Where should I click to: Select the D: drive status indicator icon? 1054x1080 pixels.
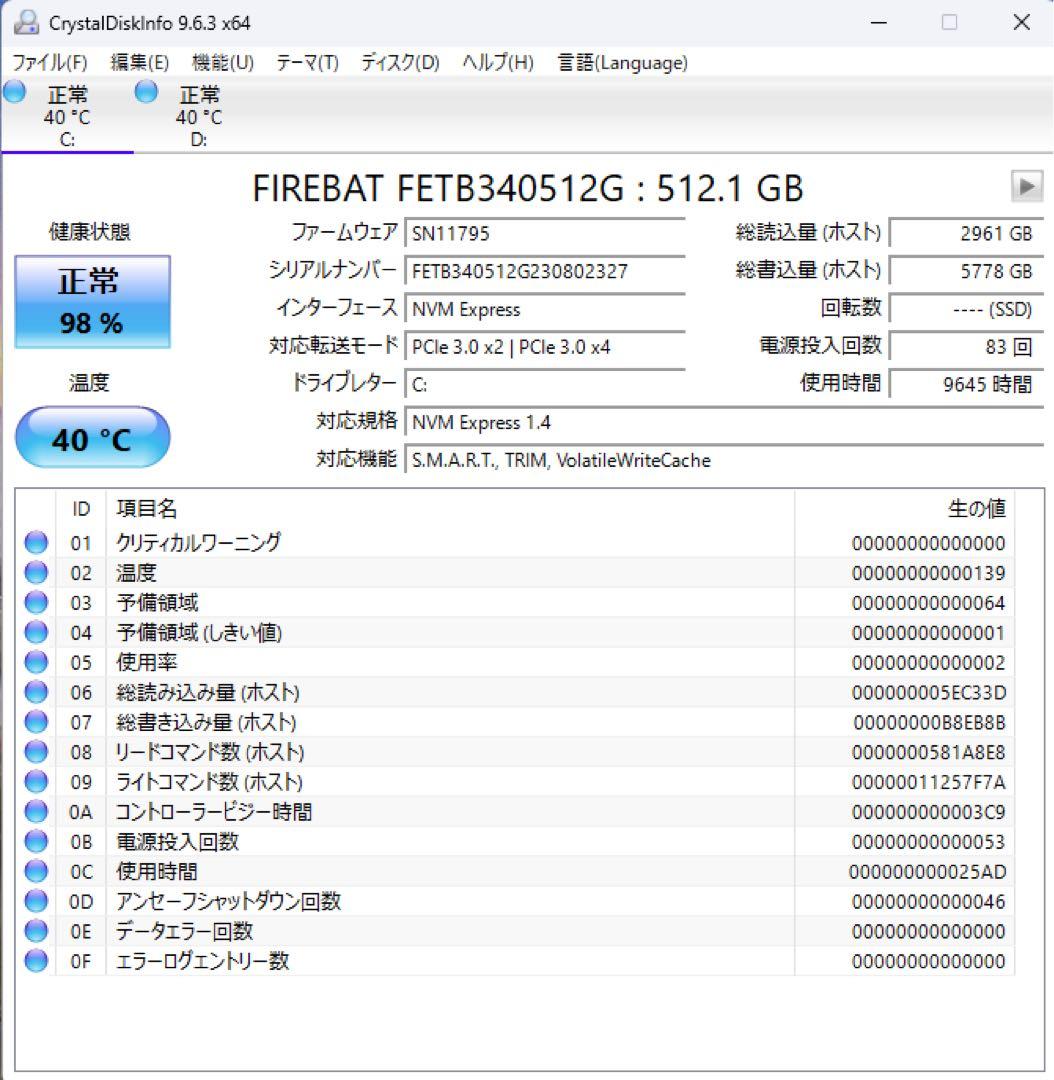point(146,91)
